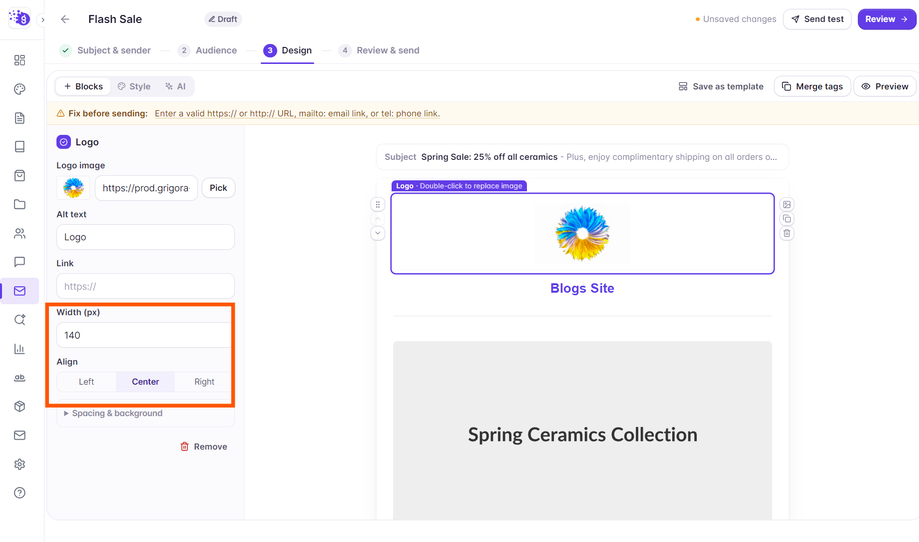Image resolution: width=919 pixels, height=542 pixels.
Task: Open the cube package icon in sidebar
Action: (19, 406)
